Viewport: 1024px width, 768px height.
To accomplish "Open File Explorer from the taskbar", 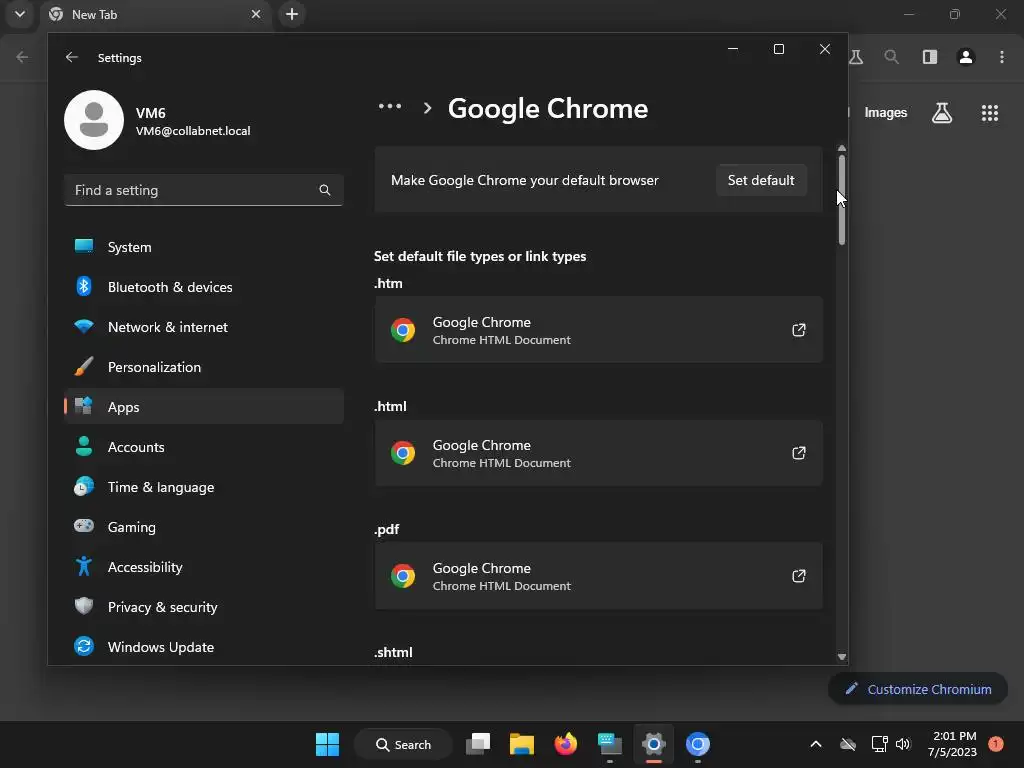I will [x=522, y=744].
